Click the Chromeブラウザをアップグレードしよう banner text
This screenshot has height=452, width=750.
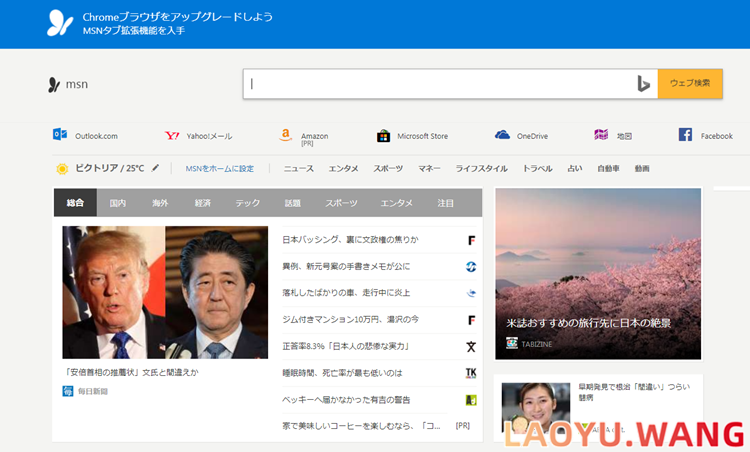[177, 17]
